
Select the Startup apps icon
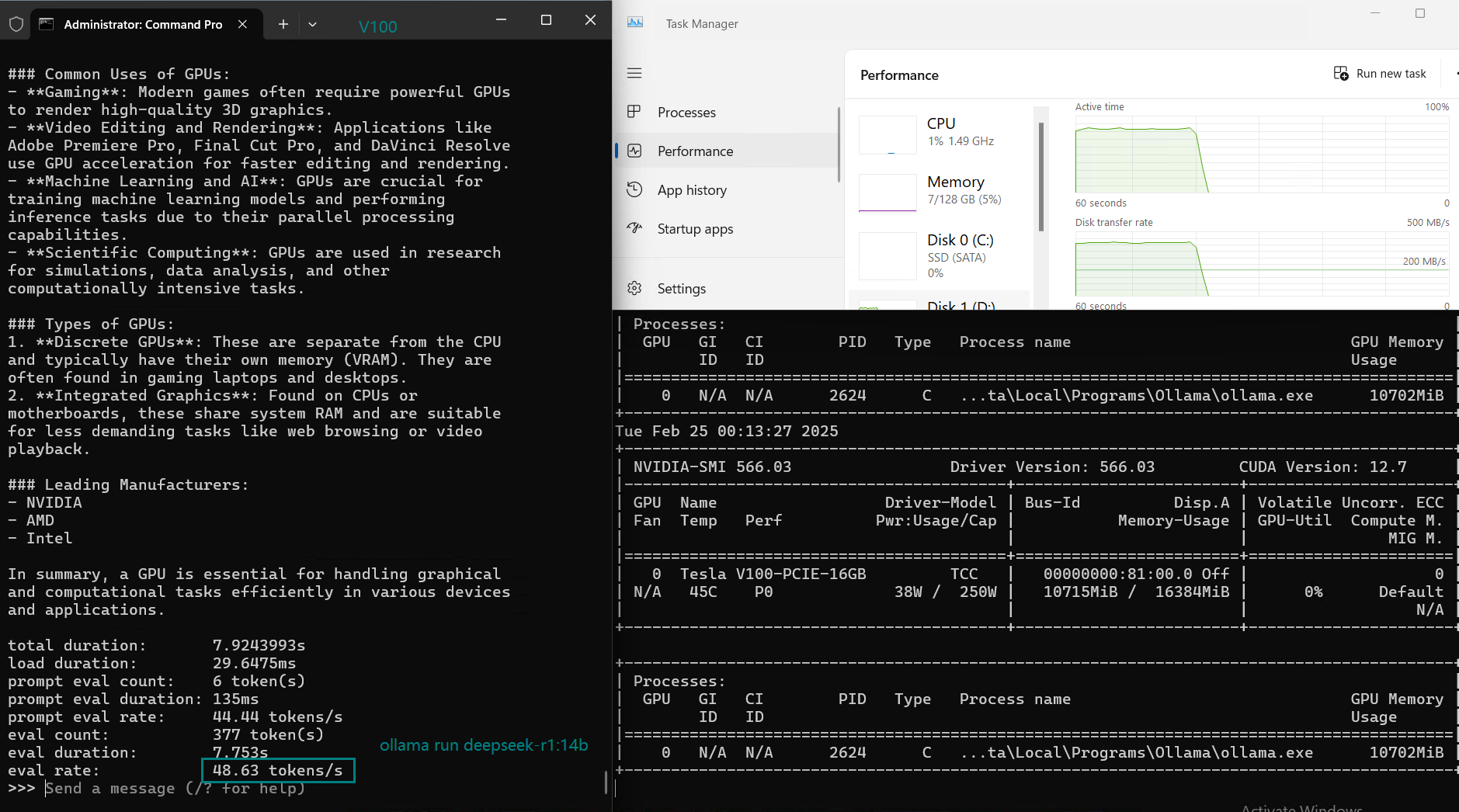[634, 228]
